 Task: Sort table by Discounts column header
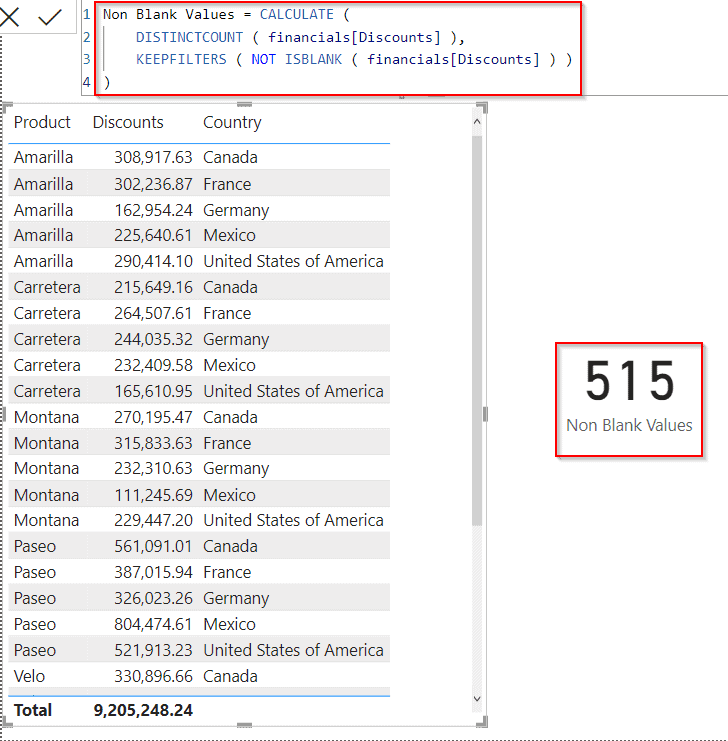click(128, 122)
